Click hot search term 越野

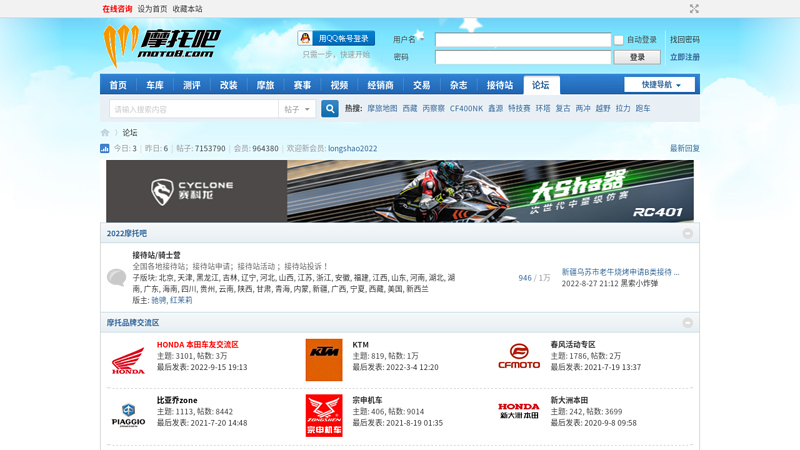(x=603, y=108)
